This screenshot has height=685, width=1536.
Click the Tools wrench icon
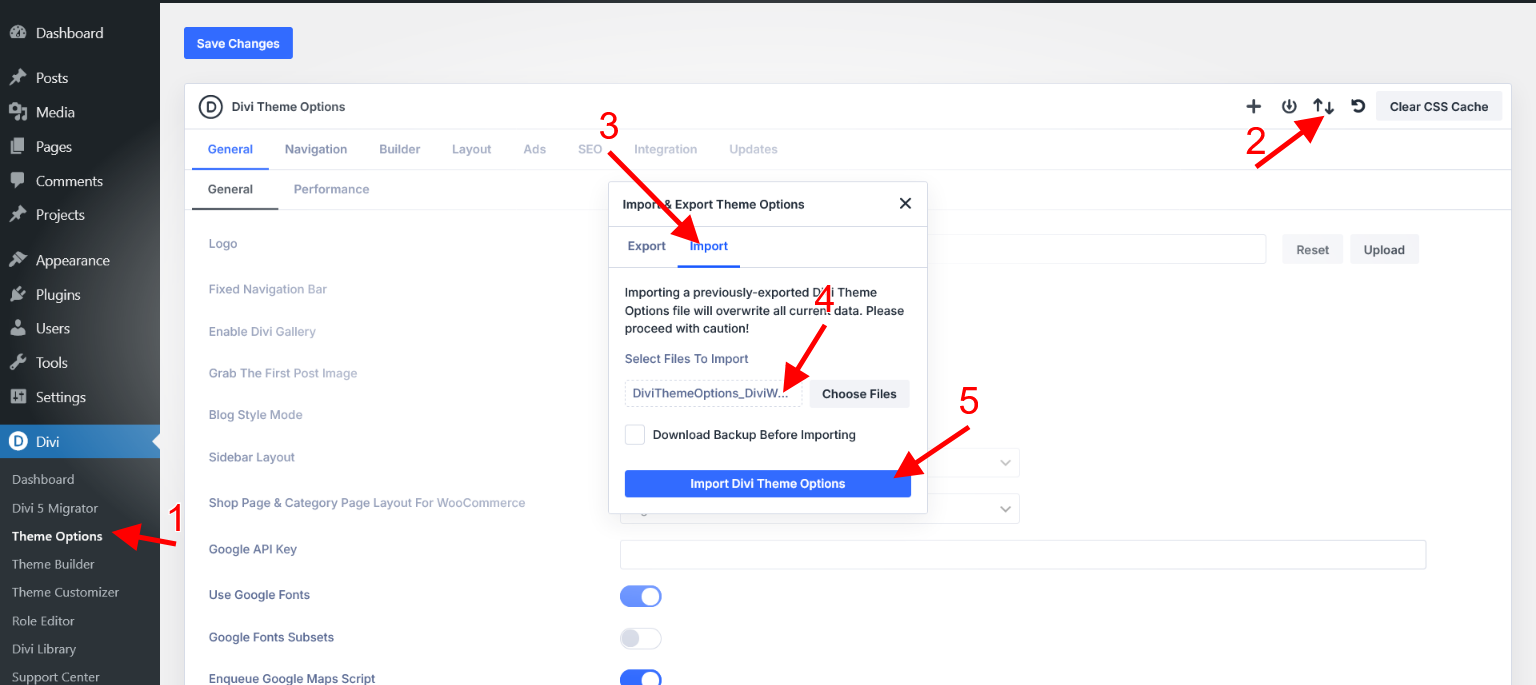point(17,363)
